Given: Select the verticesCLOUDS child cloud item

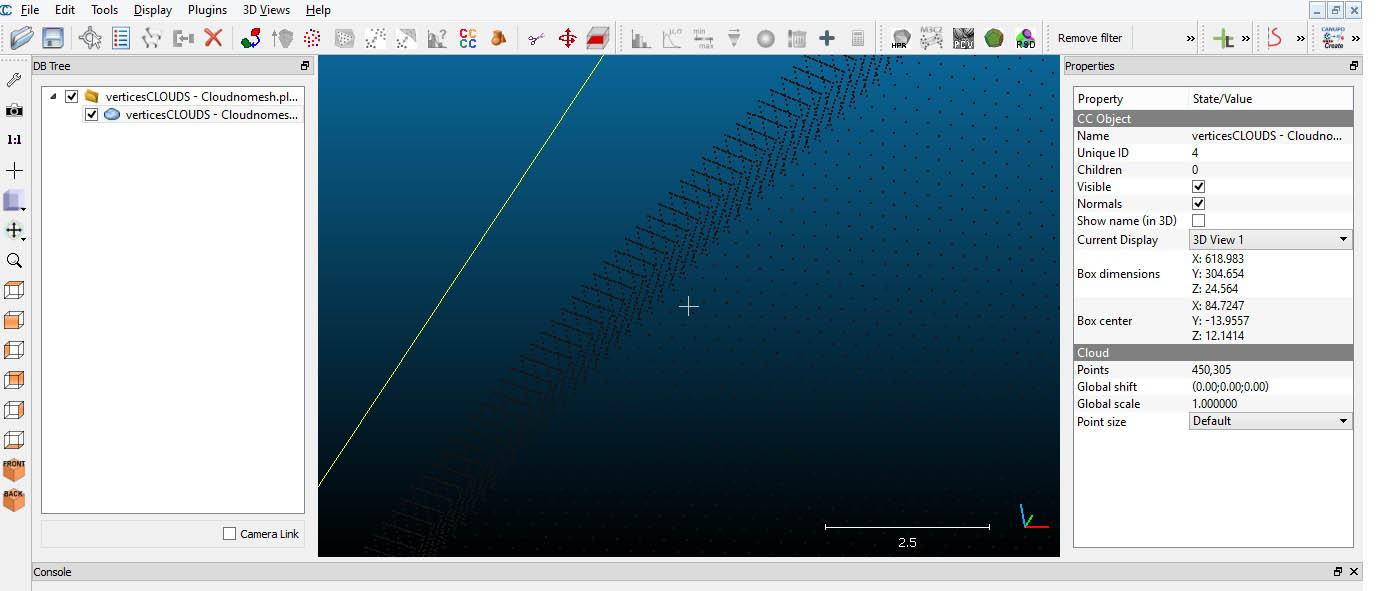Looking at the screenshot, I should click(211, 115).
